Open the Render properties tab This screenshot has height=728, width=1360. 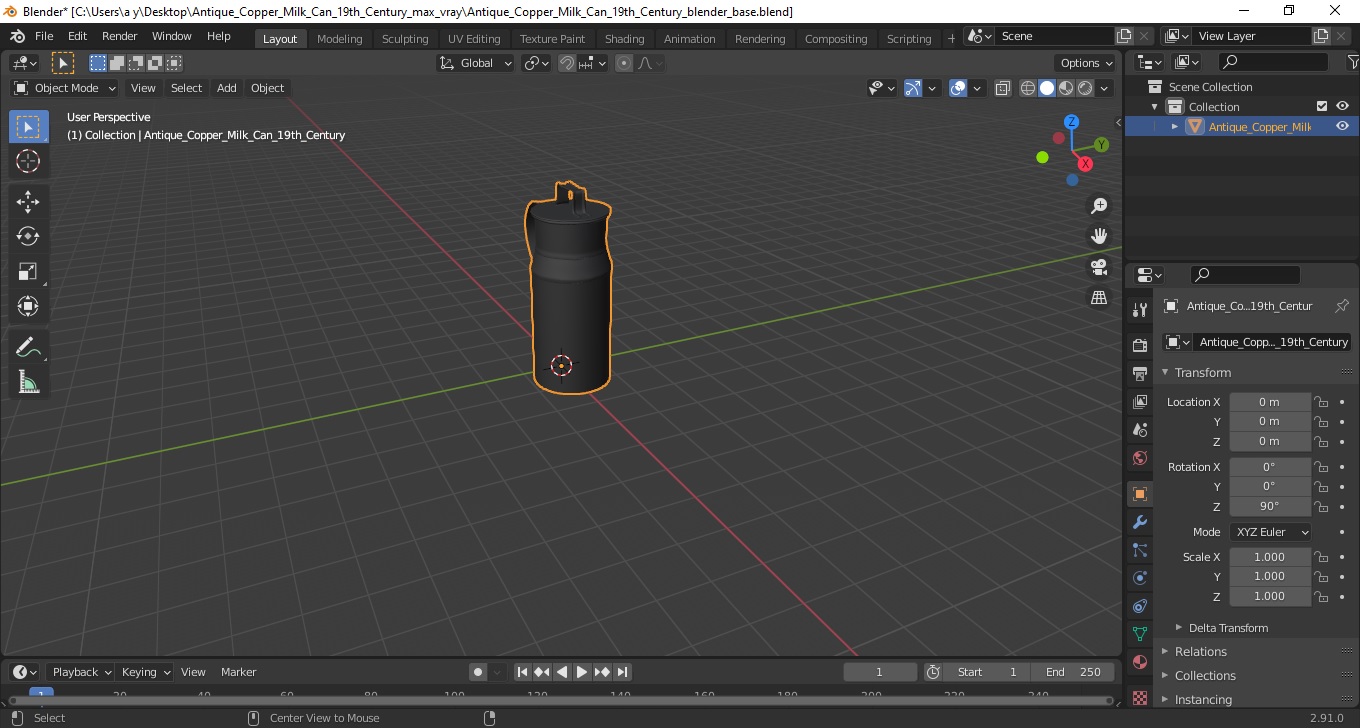[x=1140, y=346]
